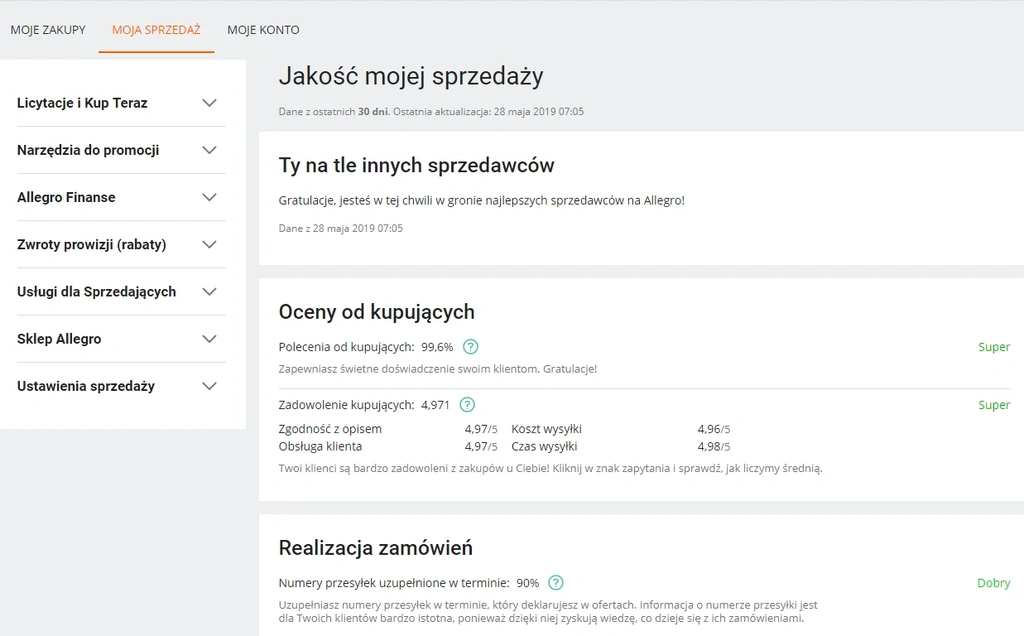Open Ustawienia sprzedaży menu label
The width and height of the screenshot is (1024, 636).
(x=86, y=386)
